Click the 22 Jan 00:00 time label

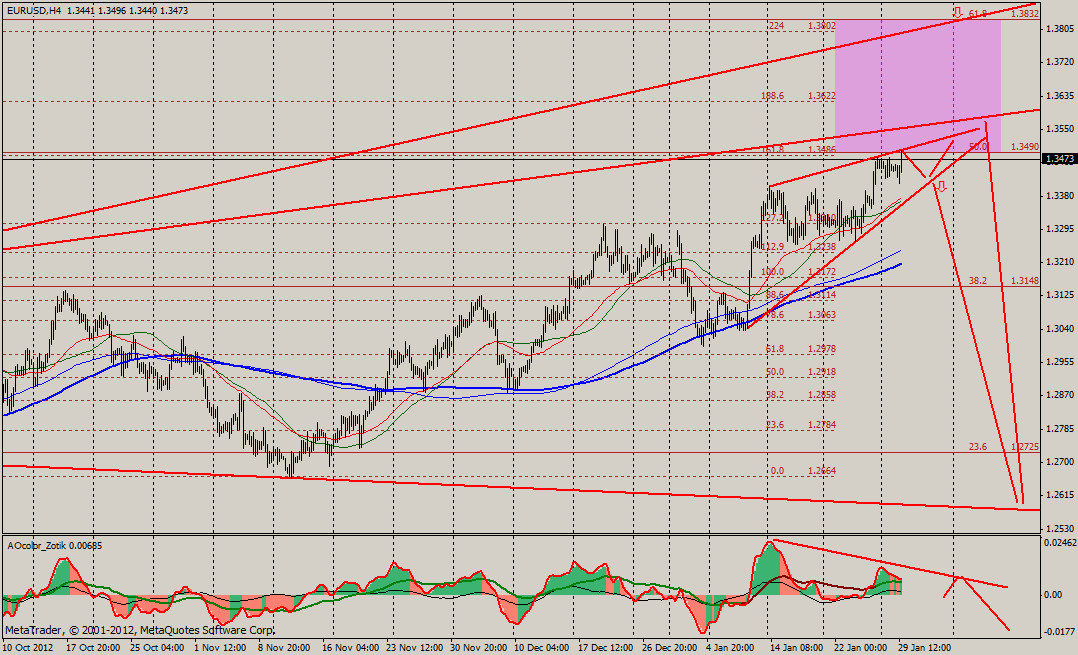click(861, 647)
